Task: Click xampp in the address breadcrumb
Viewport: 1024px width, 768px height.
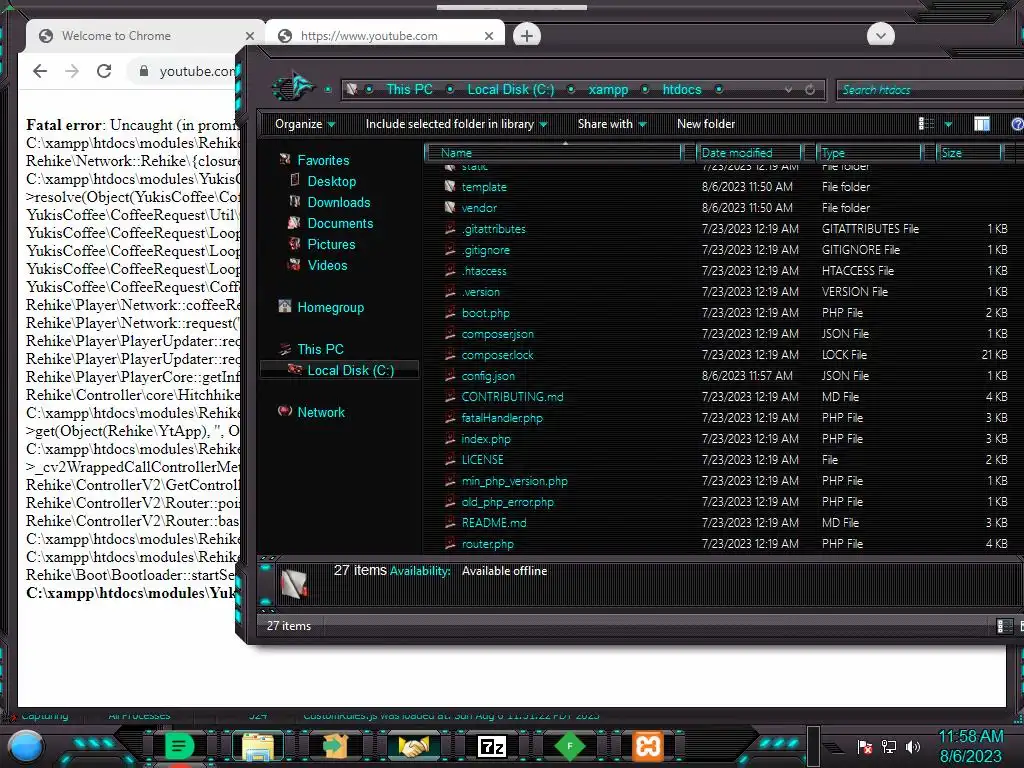Action: pyautogui.click(x=608, y=89)
